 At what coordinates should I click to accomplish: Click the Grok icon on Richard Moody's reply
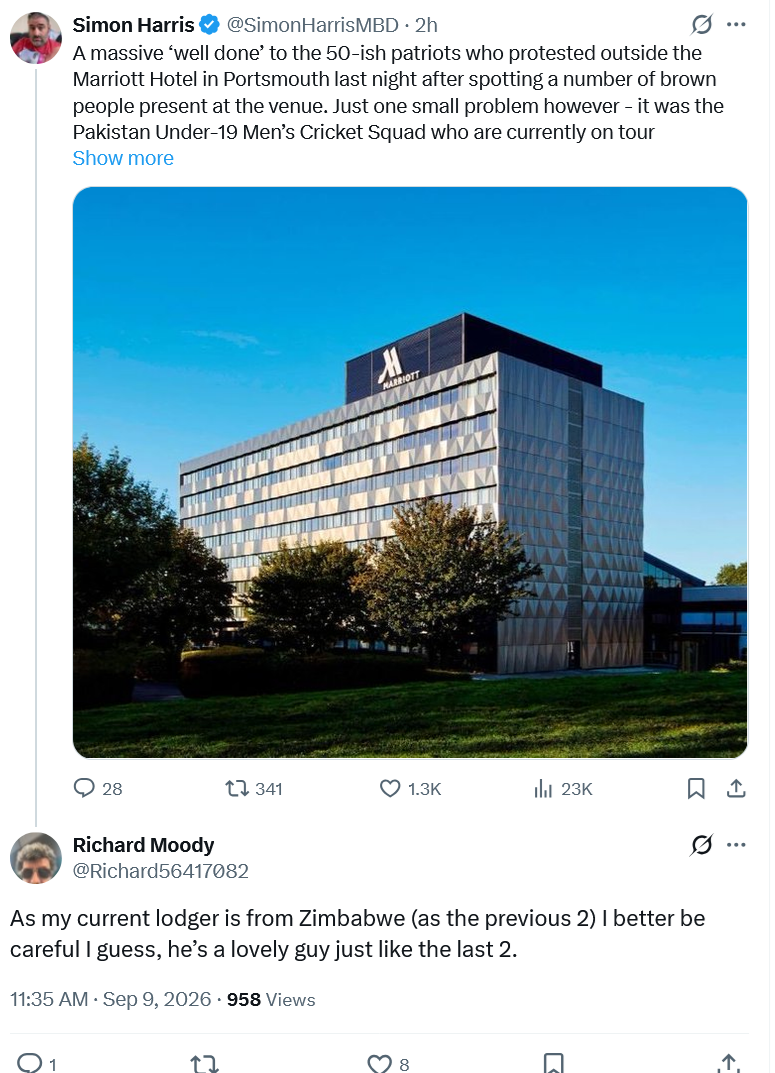pos(701,845)
